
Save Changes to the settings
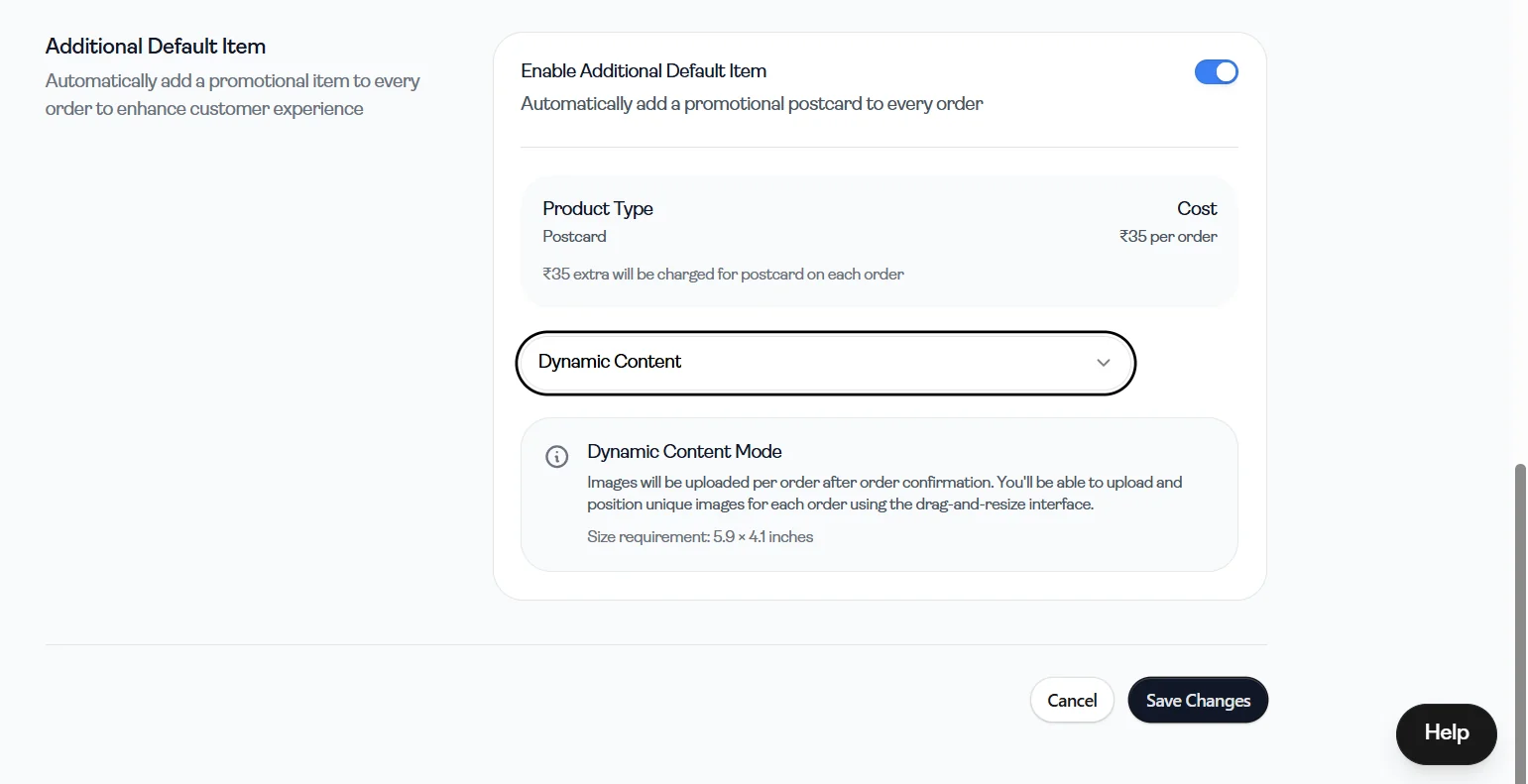point(1198,700)
